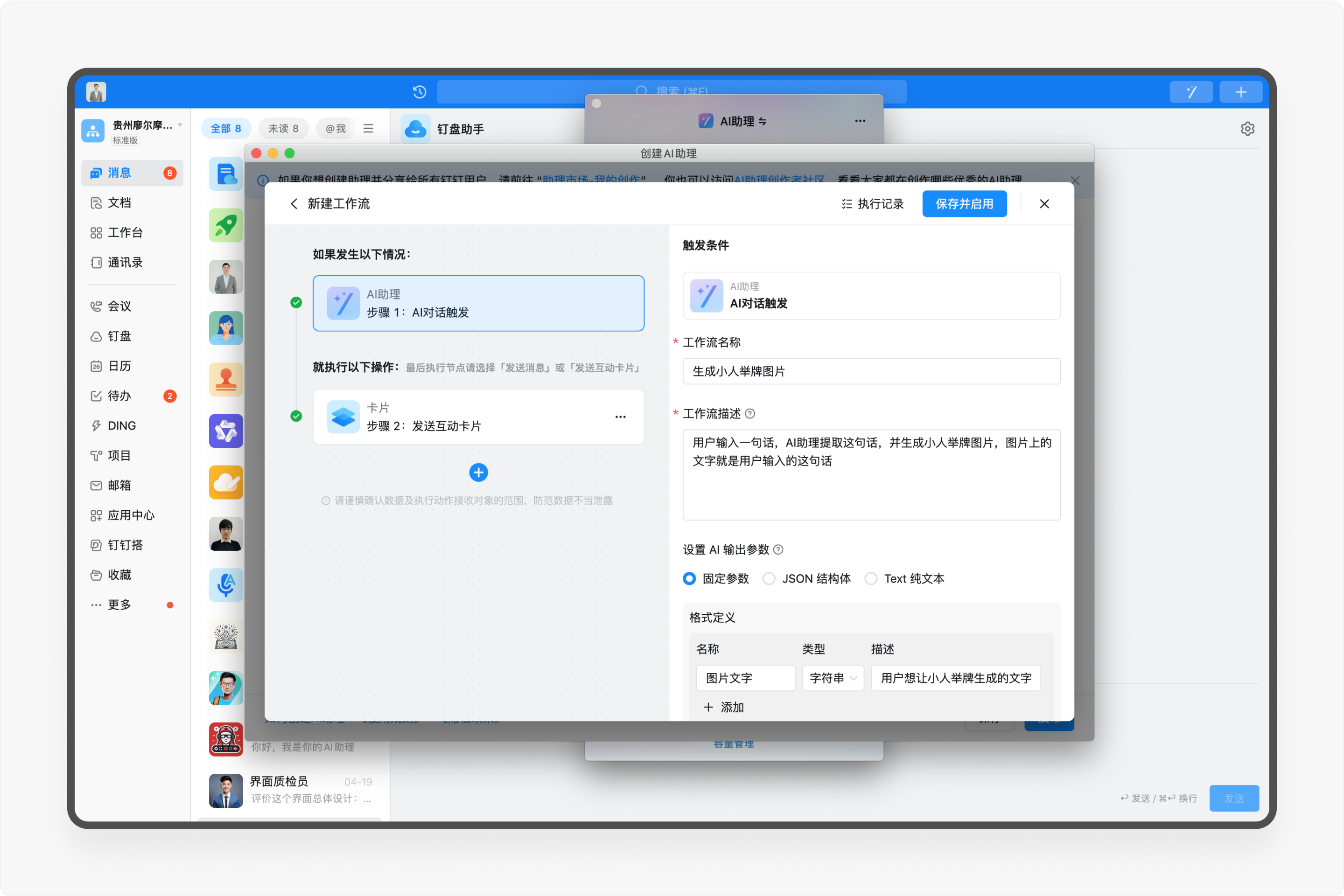Click the 钉盘助手 chat header avatar
The image size is (1344, 896).
(x=415, y=129)
